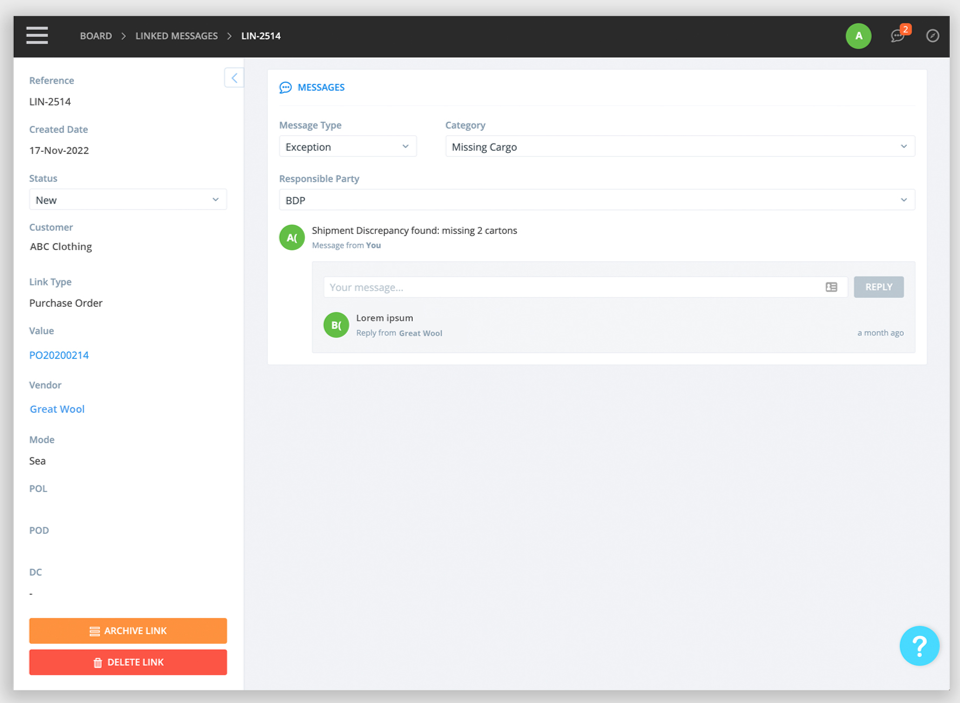Open the template icon in message box
The image size is (960, 703).
point(831,287)
